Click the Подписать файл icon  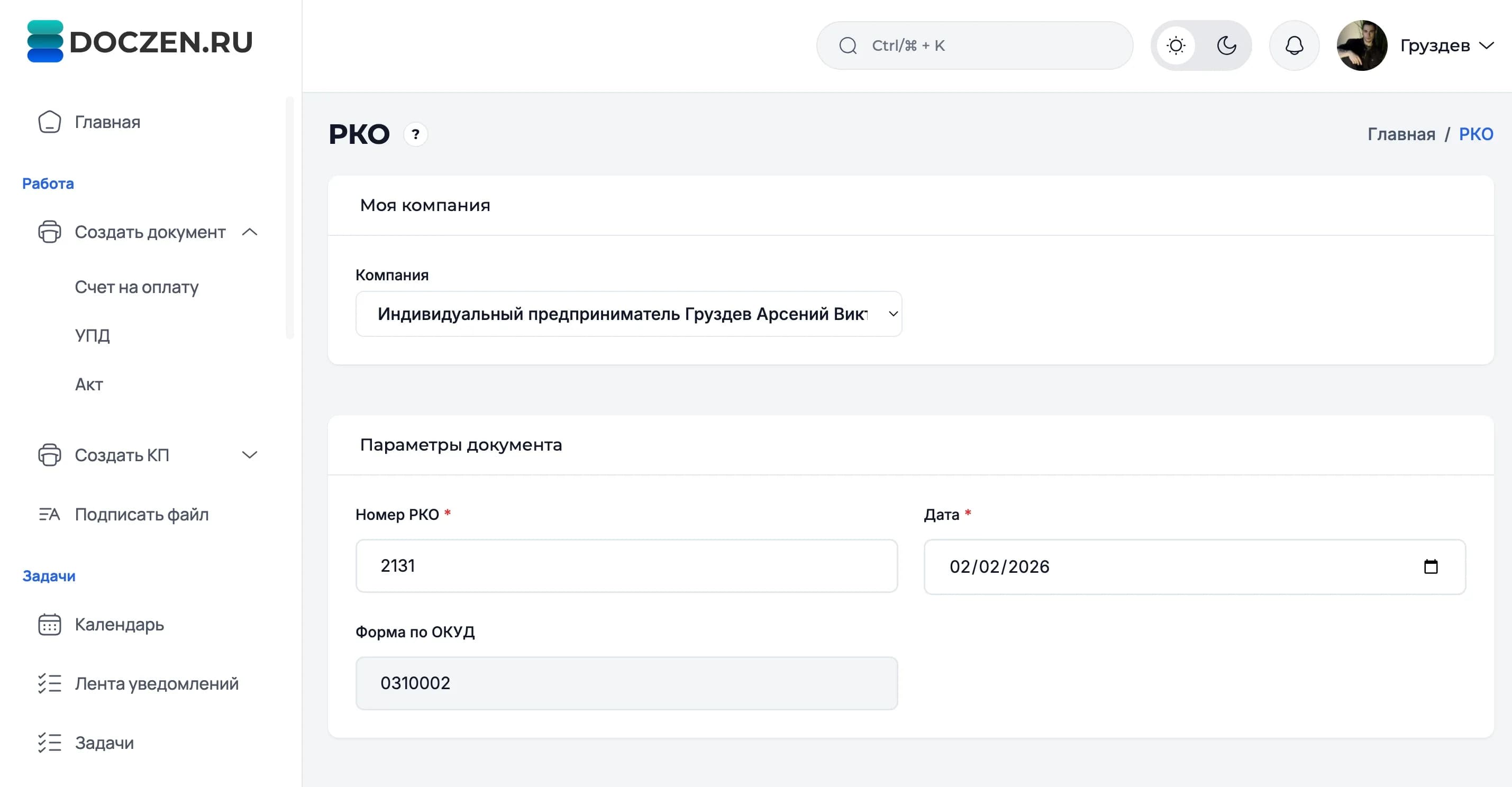coord(49,515)
